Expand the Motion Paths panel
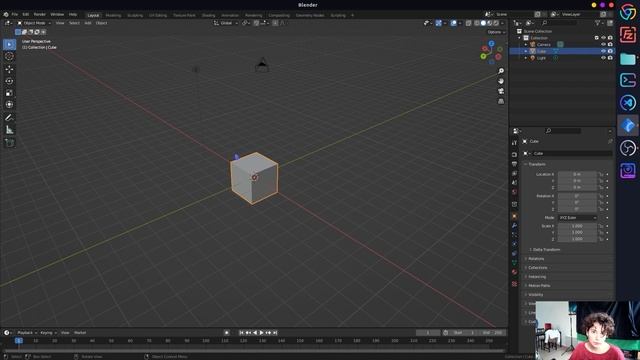This screenshot has width=640, height=360. (x=539, y=286)
